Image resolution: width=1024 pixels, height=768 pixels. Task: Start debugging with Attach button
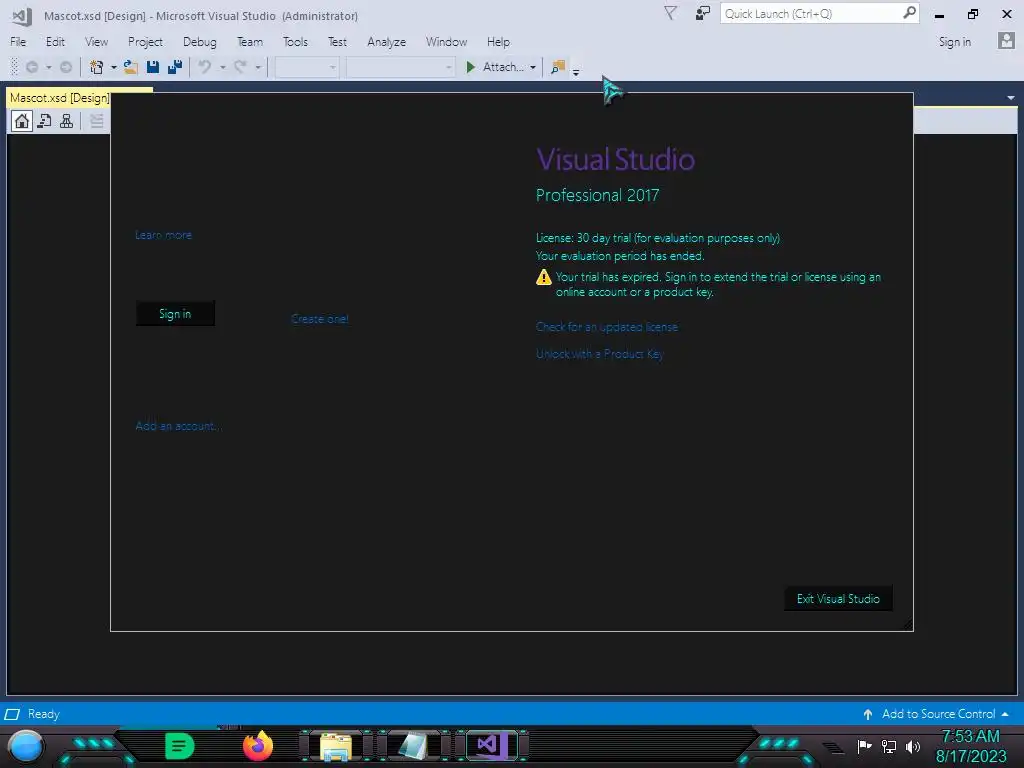pos(495,67)
